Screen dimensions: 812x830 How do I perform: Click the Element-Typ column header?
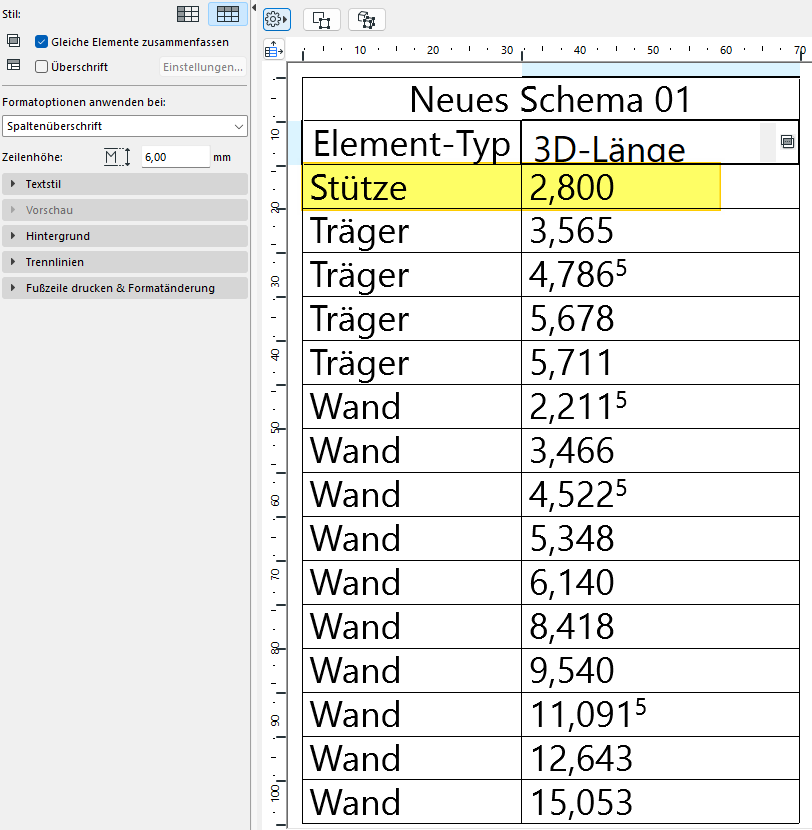click(x=411, y=144)
